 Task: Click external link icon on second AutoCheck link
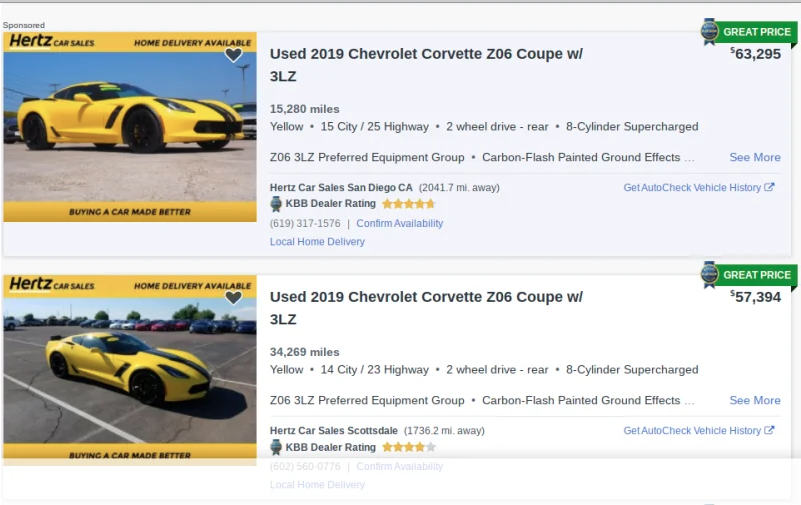769,431
